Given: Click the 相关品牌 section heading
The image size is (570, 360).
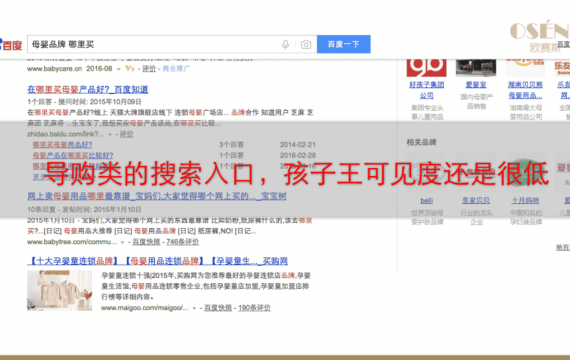Looking at the screenshot, I should click(421, 142).
